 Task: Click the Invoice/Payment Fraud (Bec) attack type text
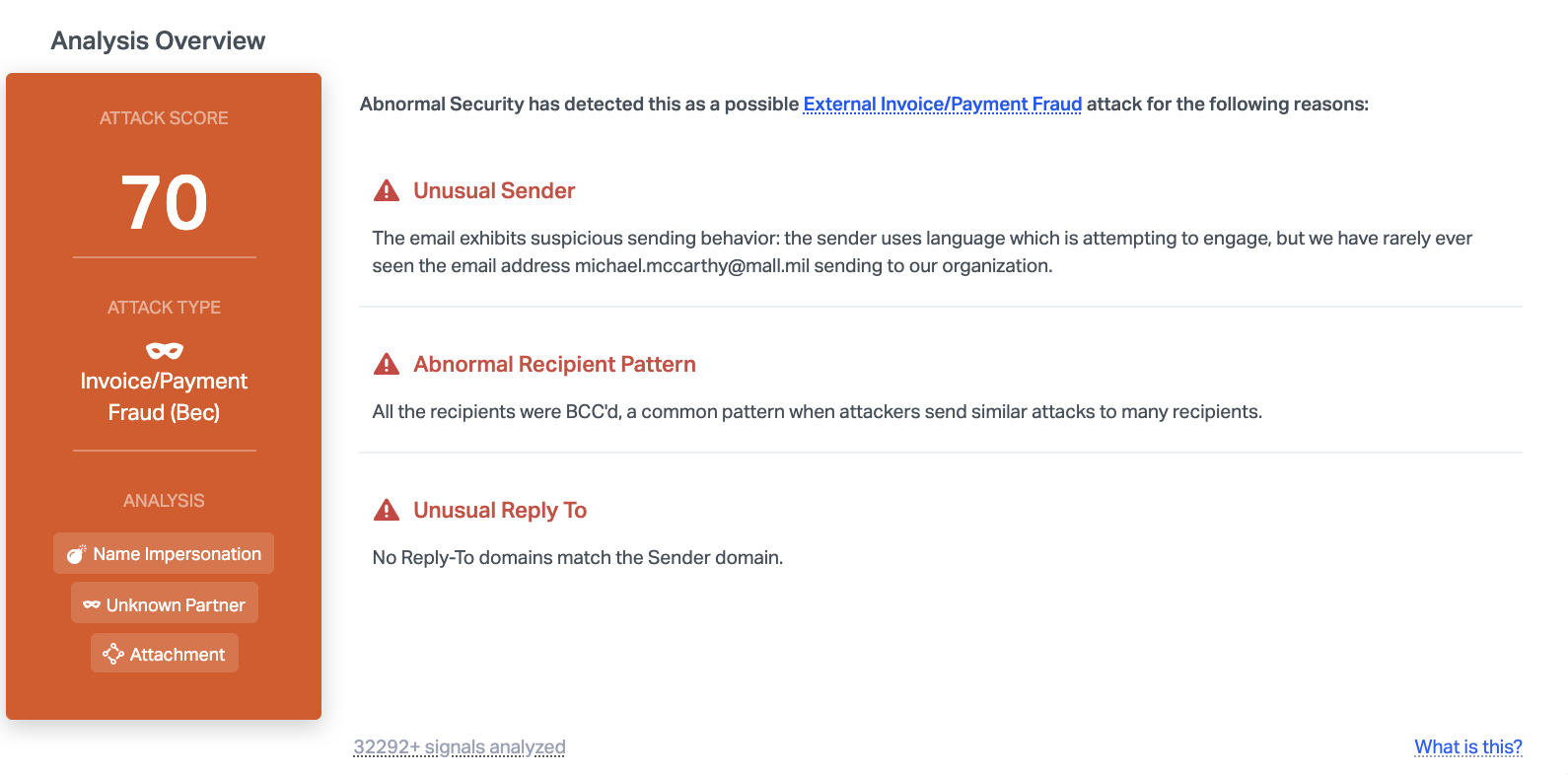164,396
